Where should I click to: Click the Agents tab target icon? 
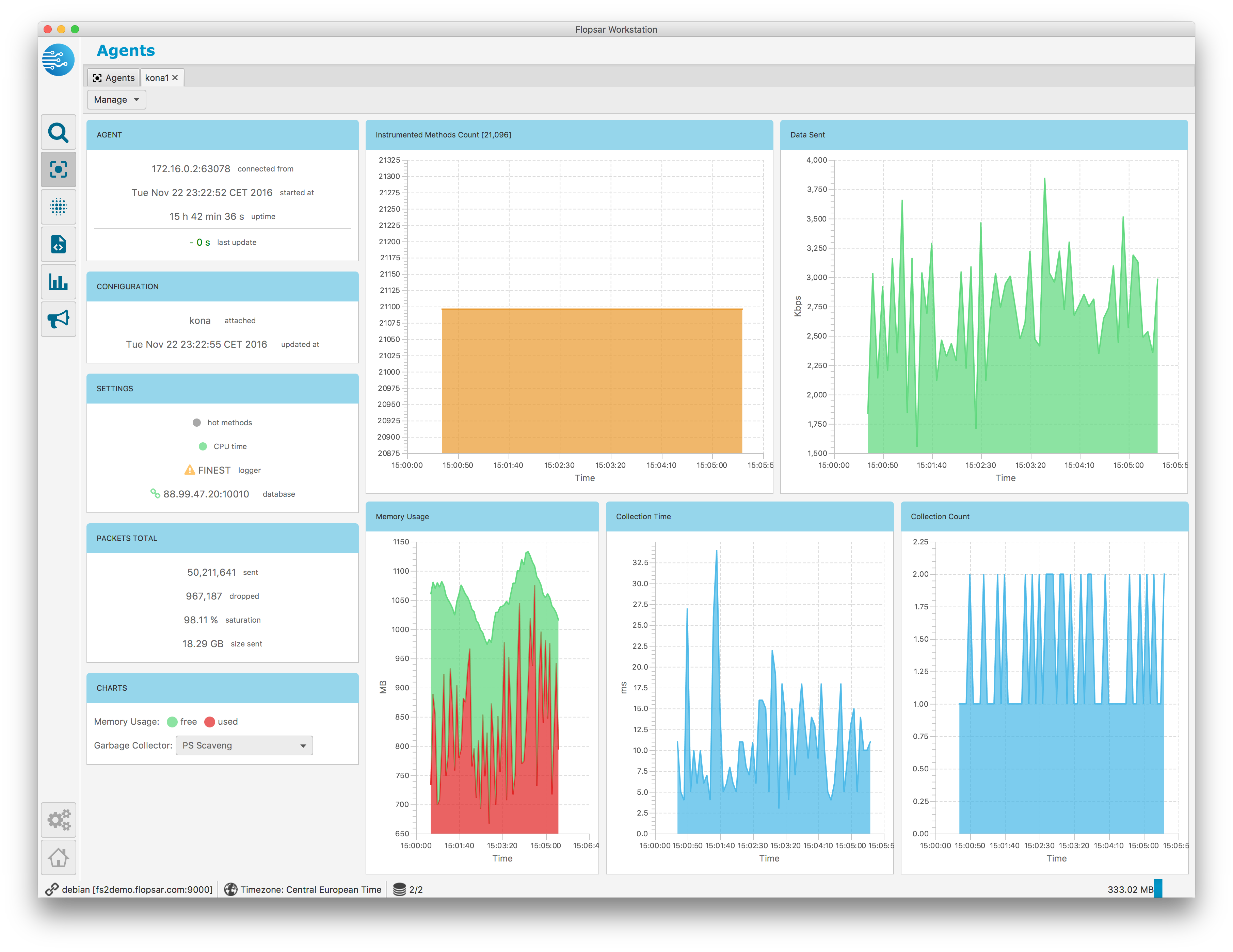[x=97, y=78]
